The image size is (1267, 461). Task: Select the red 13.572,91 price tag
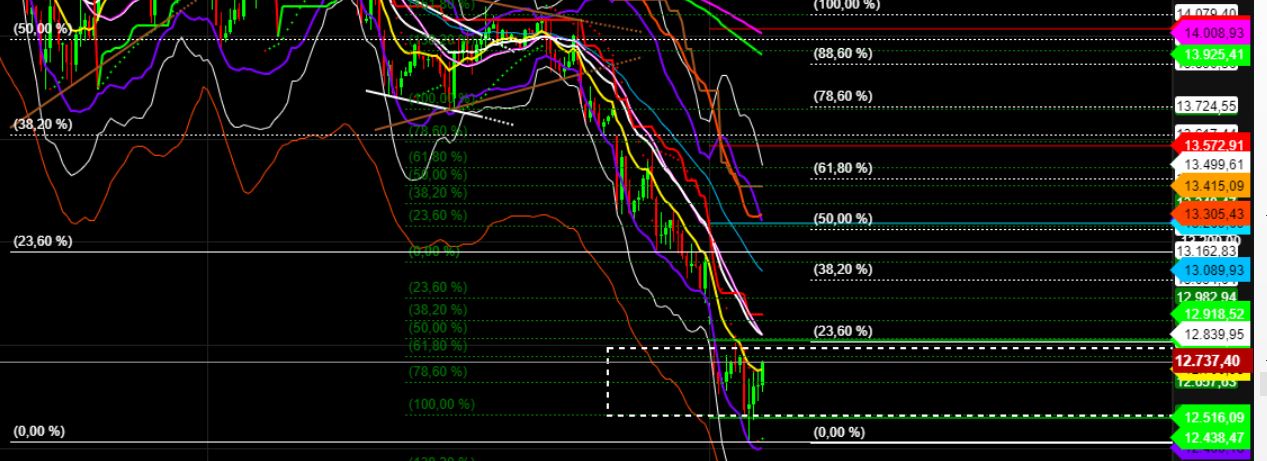[x=1209, y=146]
